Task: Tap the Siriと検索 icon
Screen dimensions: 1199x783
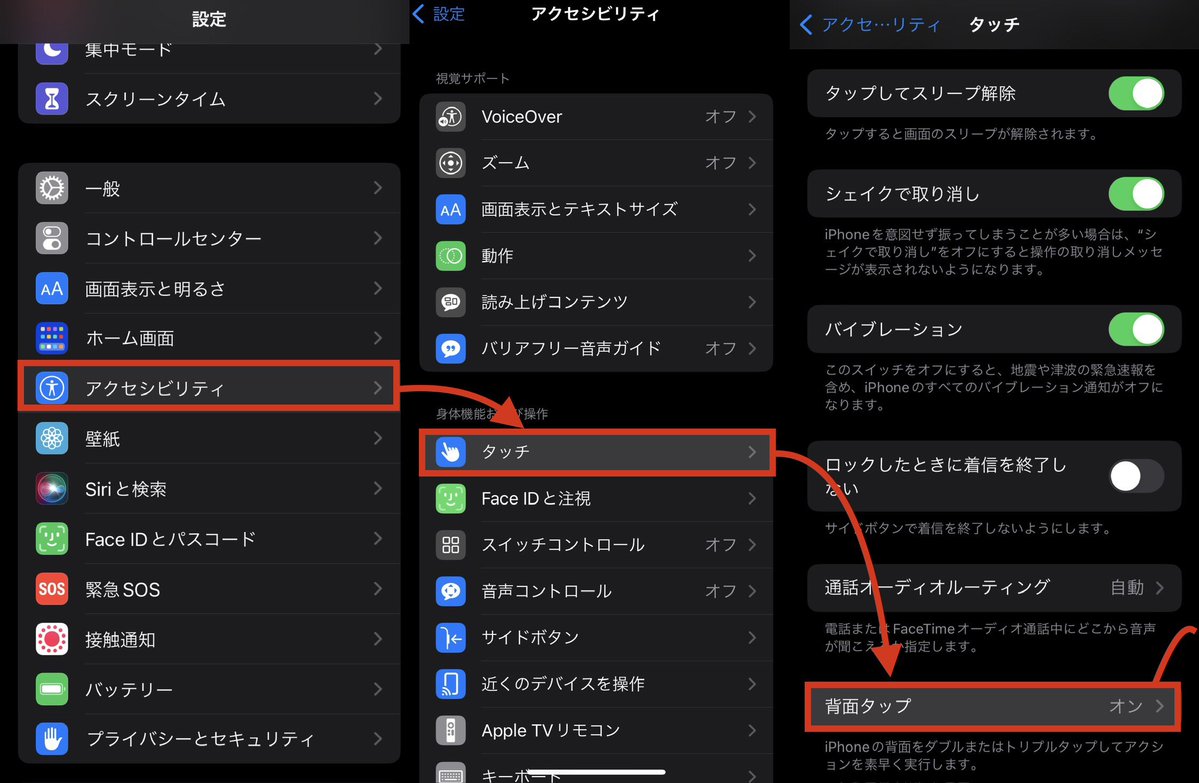Action: point(51,489)
